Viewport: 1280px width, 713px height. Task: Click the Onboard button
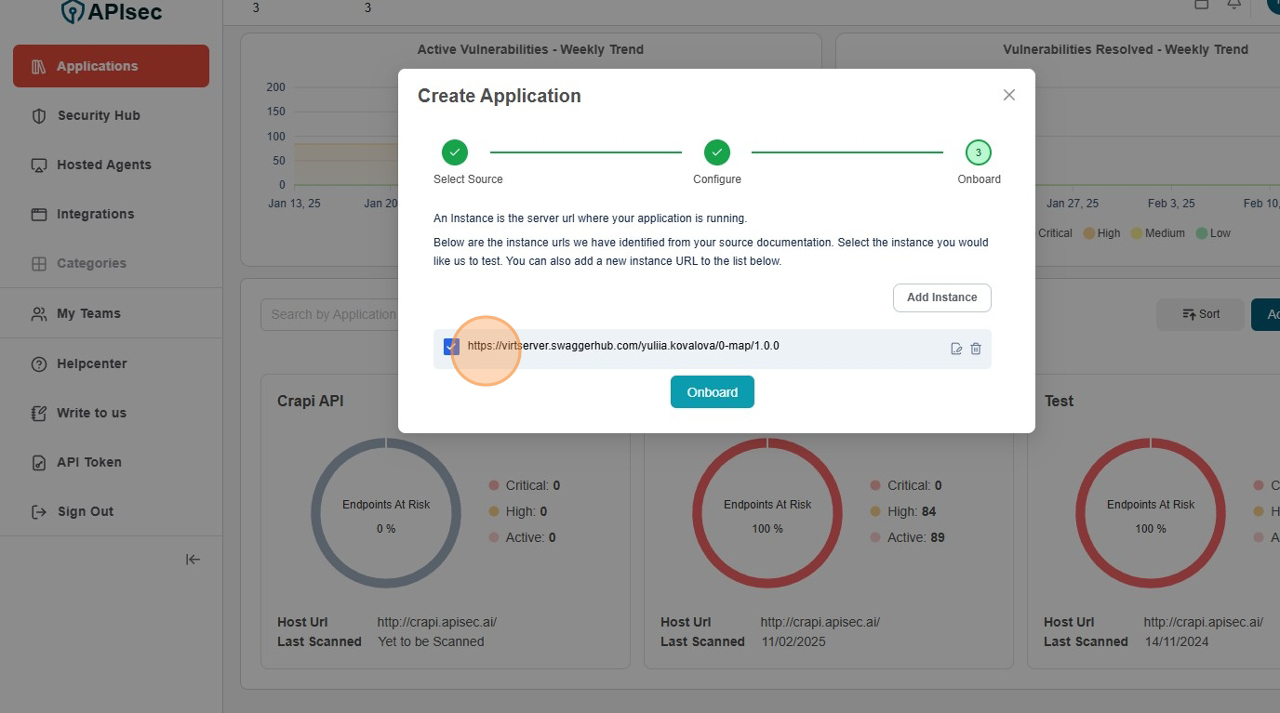point(712,392)
